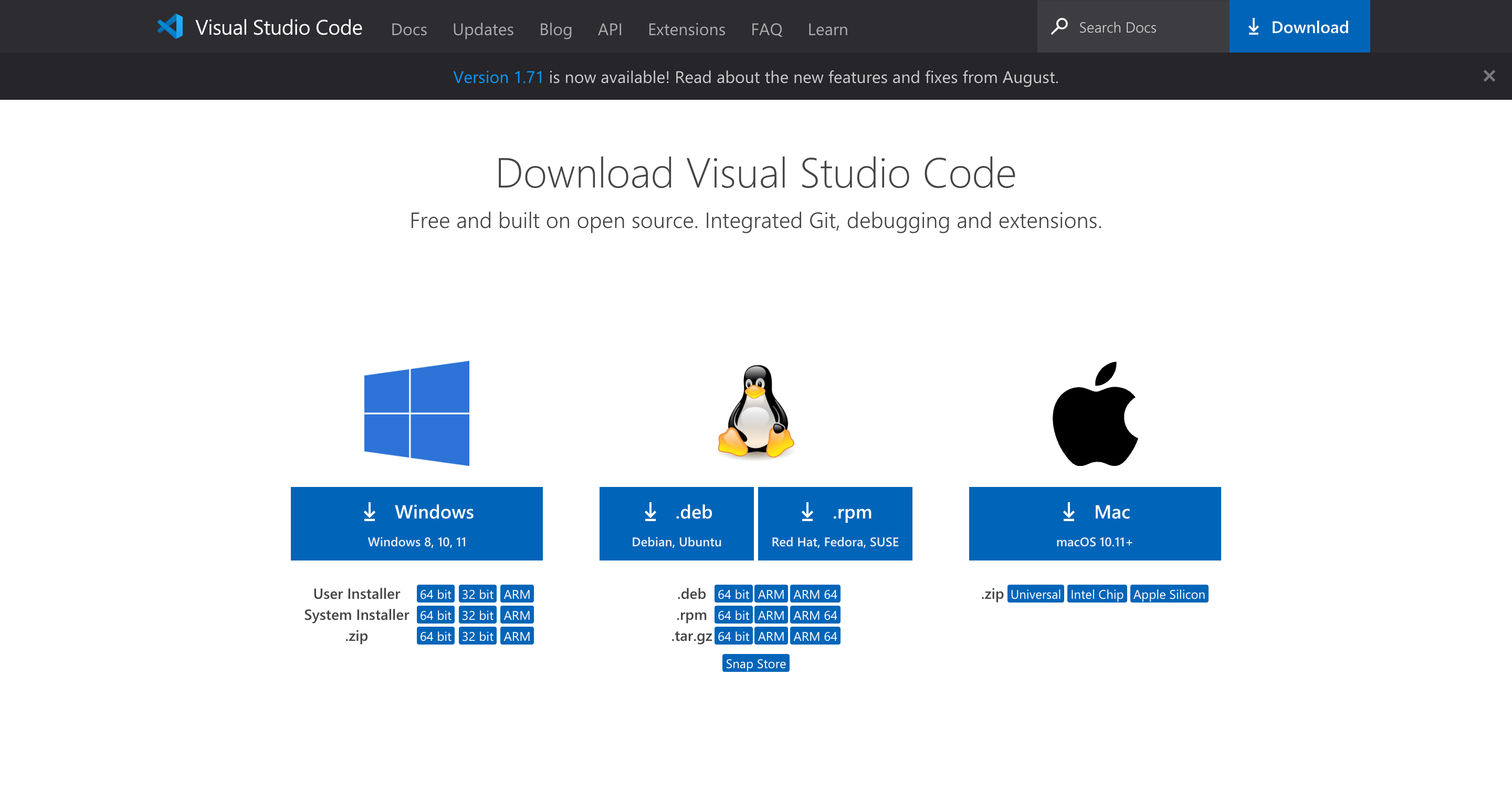Select Windows System Installer 64 bit

pyautogui.click(x=435, y=615)
